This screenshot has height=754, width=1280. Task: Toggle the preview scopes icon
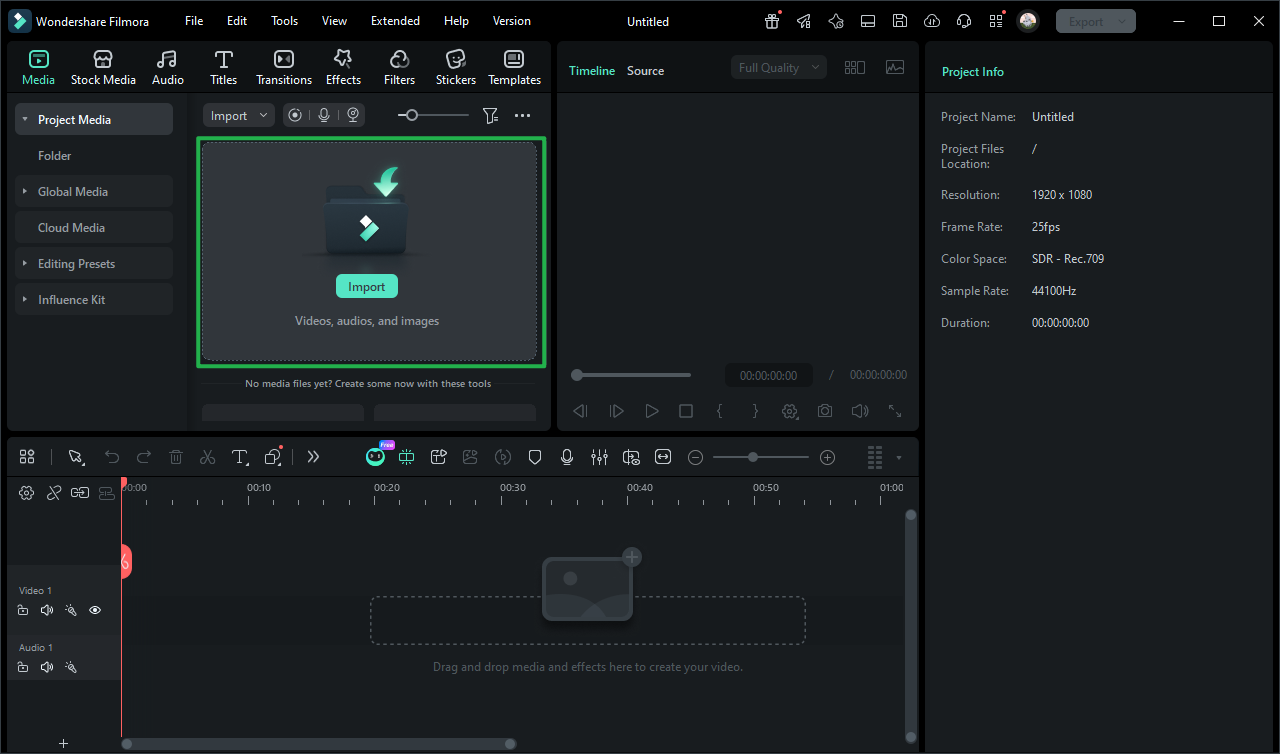click(x=895, y=68)
